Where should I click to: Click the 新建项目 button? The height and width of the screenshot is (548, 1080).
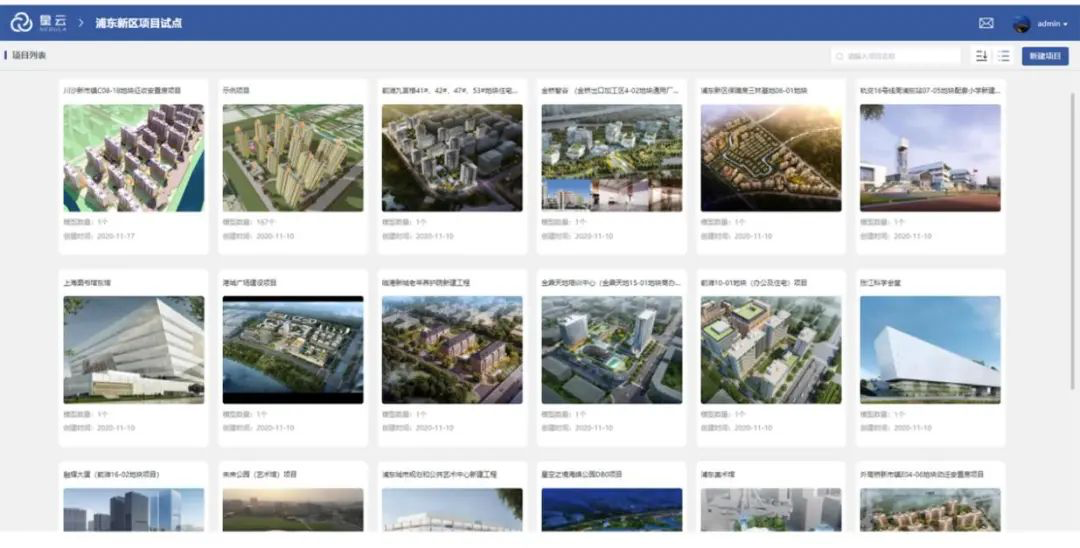pyautogui.click(x=1045, y=56)
